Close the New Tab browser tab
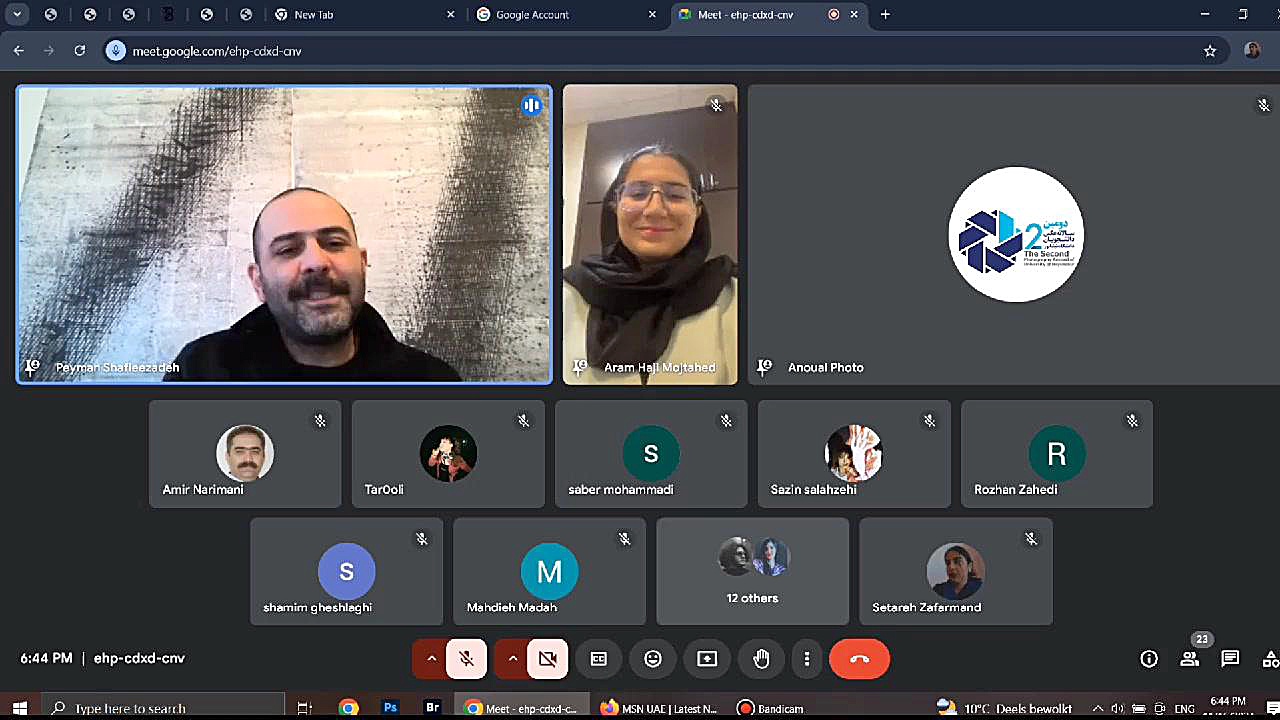The width and height of the screenshot is (1280, 720). click(x=450, y=15)
